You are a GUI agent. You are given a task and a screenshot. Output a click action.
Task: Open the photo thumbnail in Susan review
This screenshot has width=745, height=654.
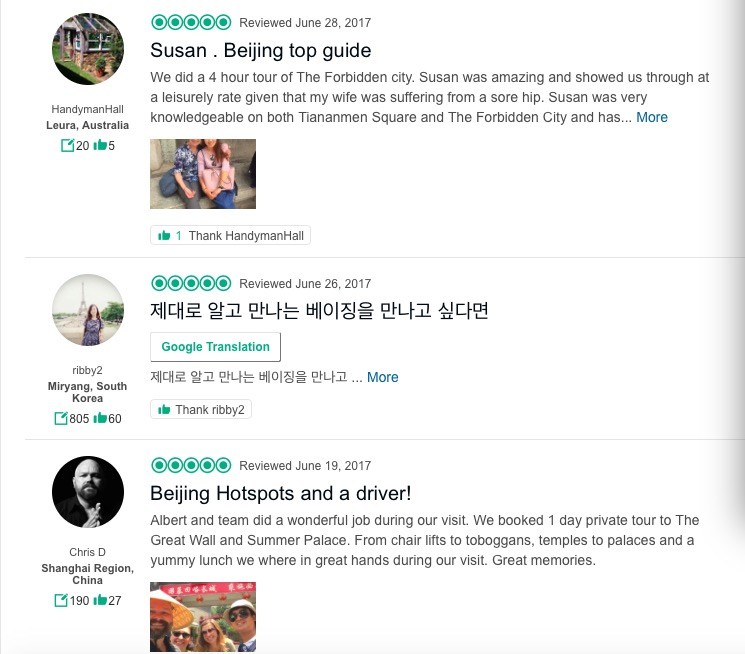(x=203, y=174)
